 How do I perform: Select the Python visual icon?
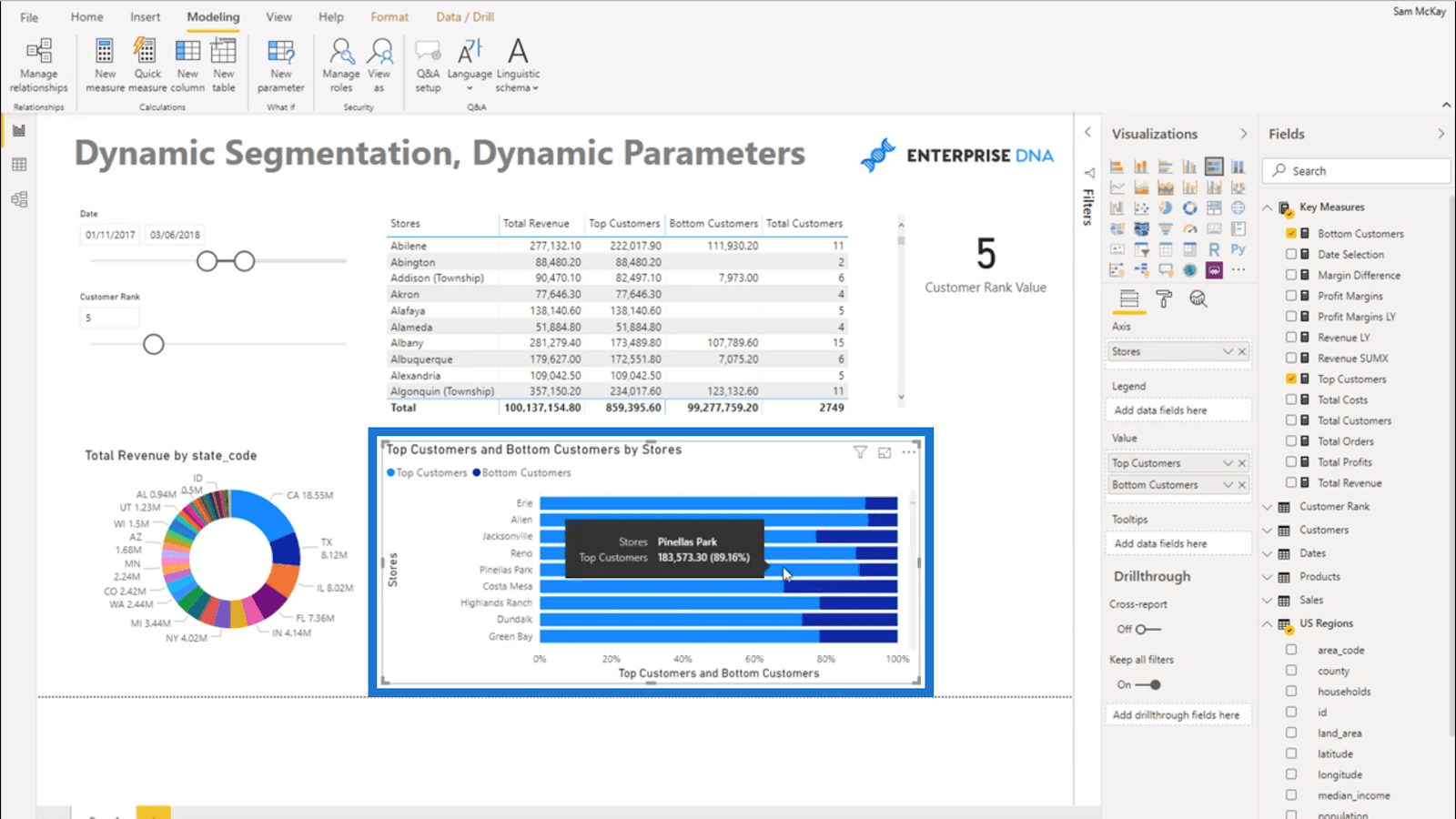point(1239,249)
